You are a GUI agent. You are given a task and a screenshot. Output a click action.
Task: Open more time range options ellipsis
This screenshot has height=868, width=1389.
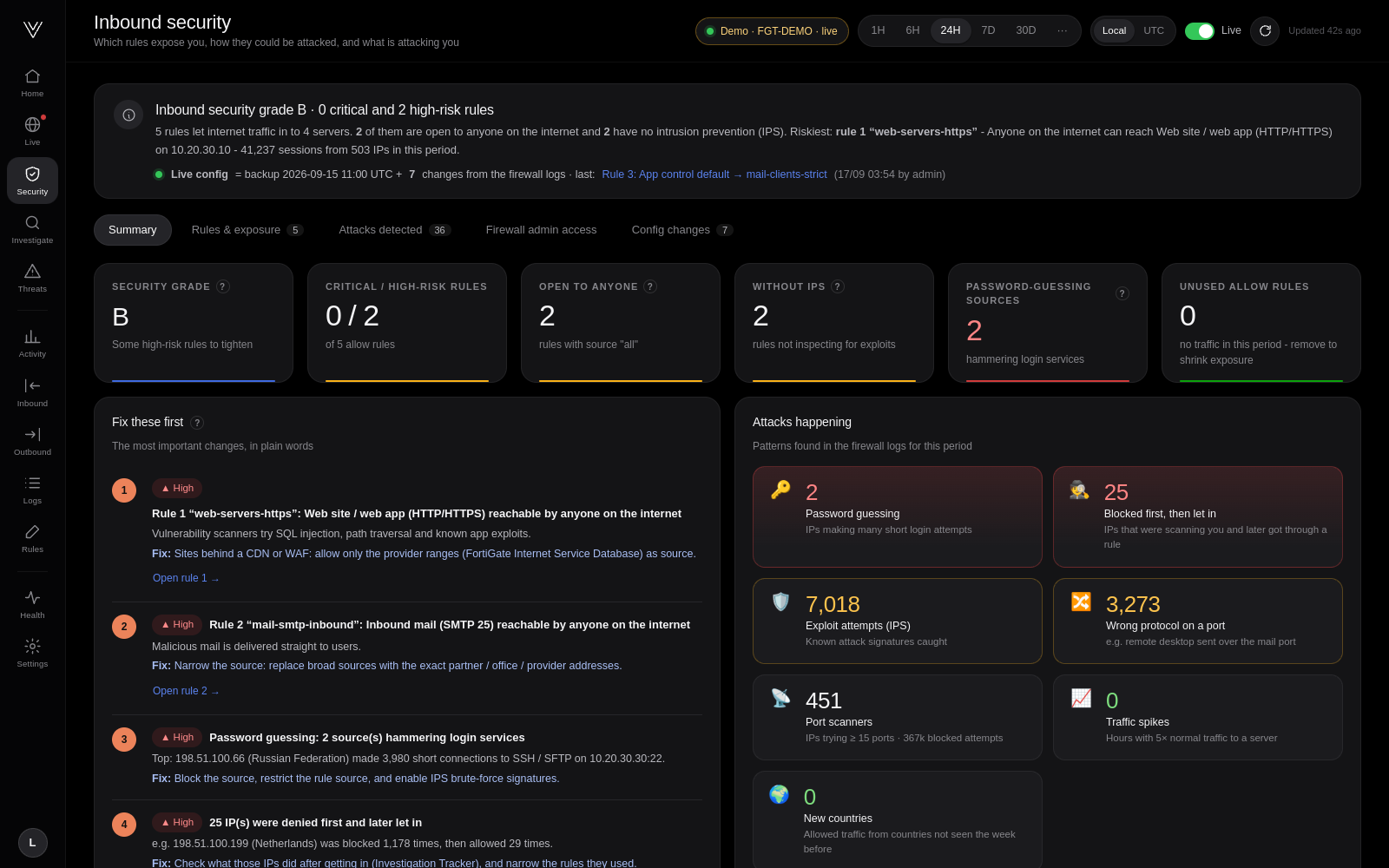pos(1063,30)
